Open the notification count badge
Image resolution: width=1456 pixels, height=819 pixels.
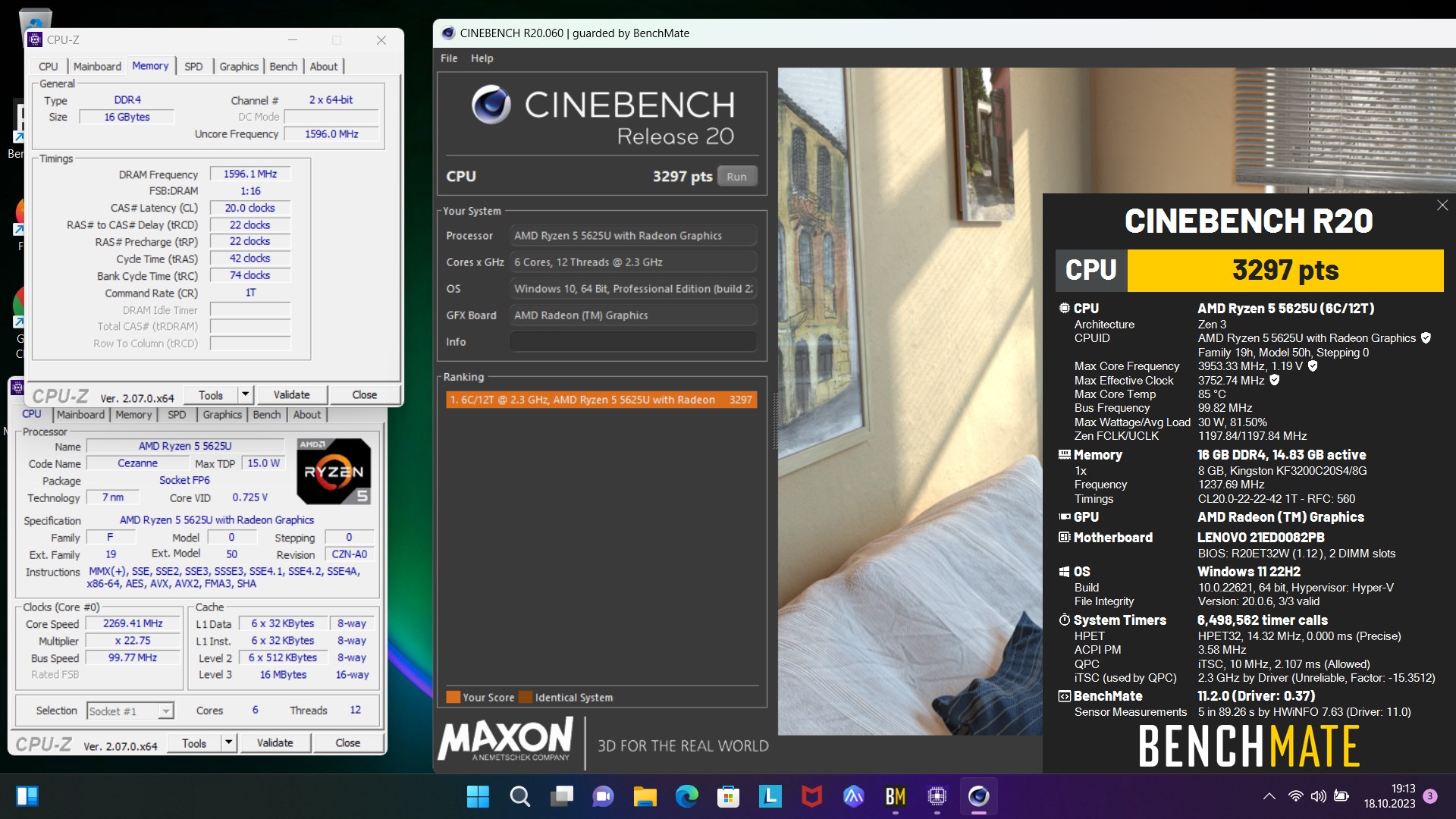(x=1430, y=796)
